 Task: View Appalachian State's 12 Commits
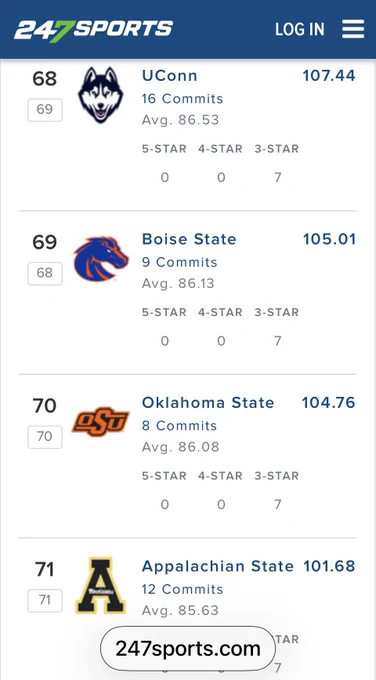coord(183,589)
